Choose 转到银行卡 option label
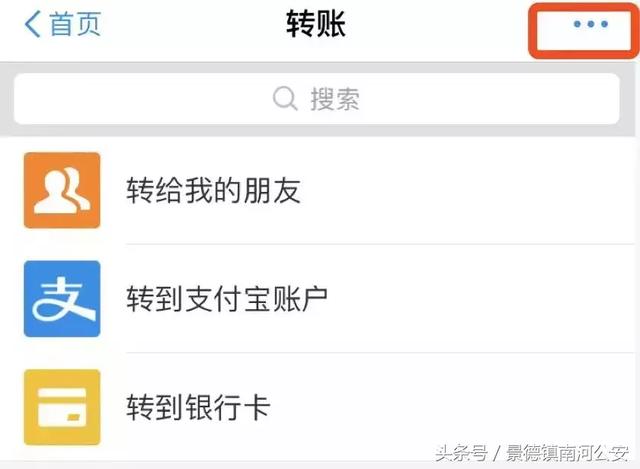This screenshot has height=469, width=640. (x=198, y=407)
